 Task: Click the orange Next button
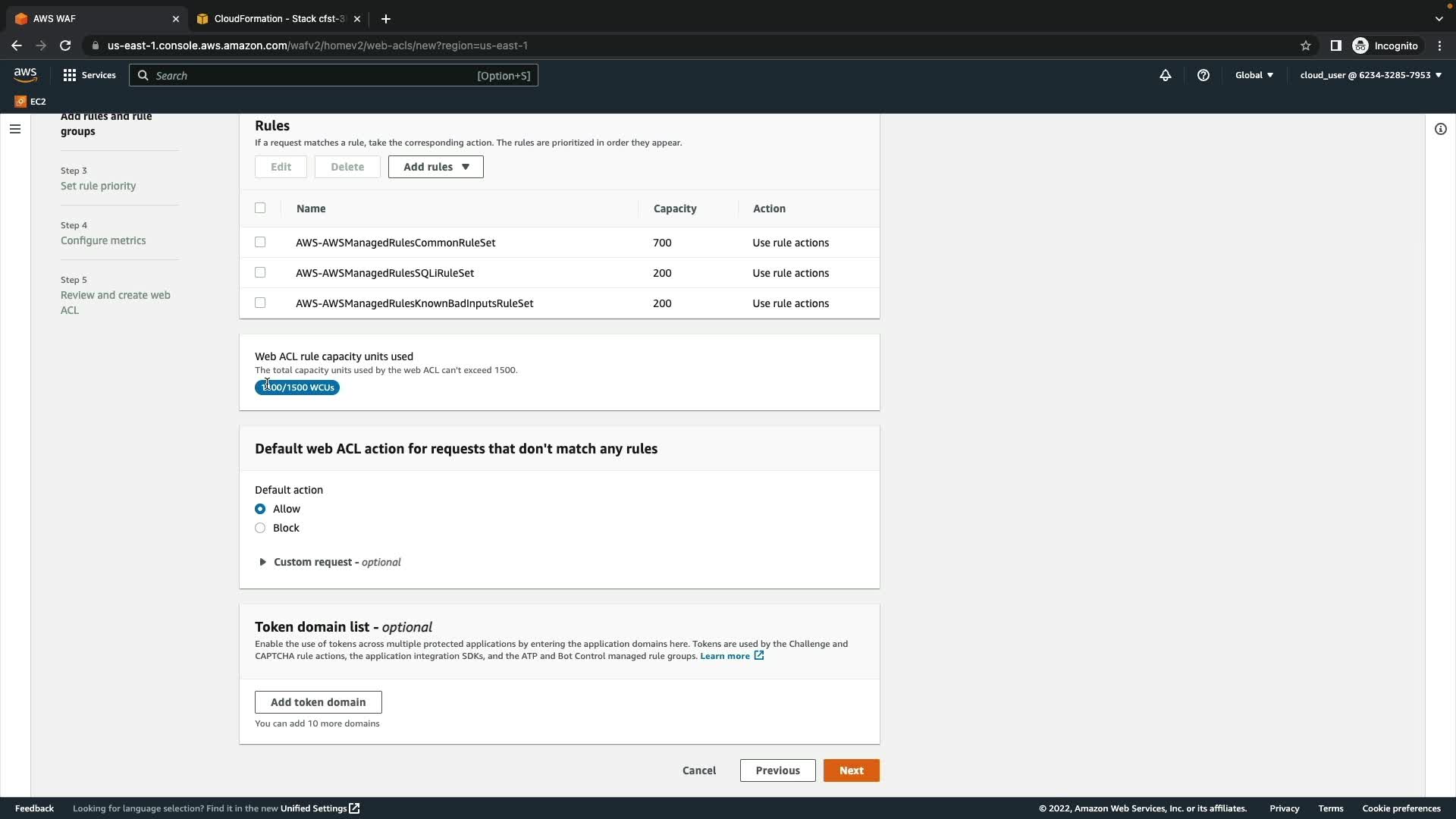(x=851, y=770)
